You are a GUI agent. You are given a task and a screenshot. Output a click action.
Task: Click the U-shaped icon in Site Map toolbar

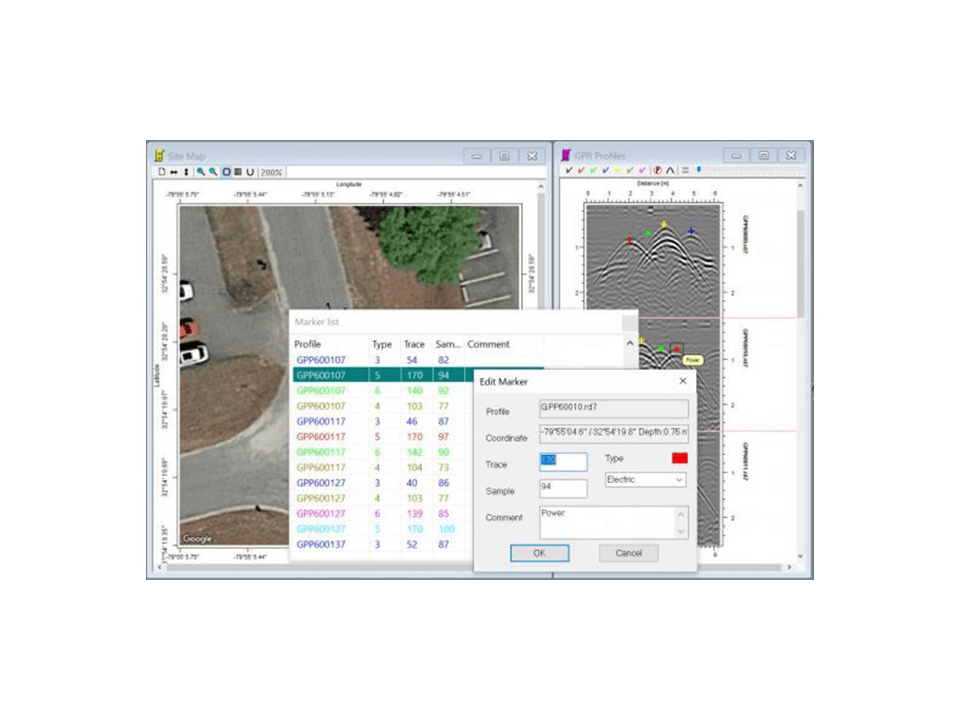pyautogui.click(x=250, y=172)
